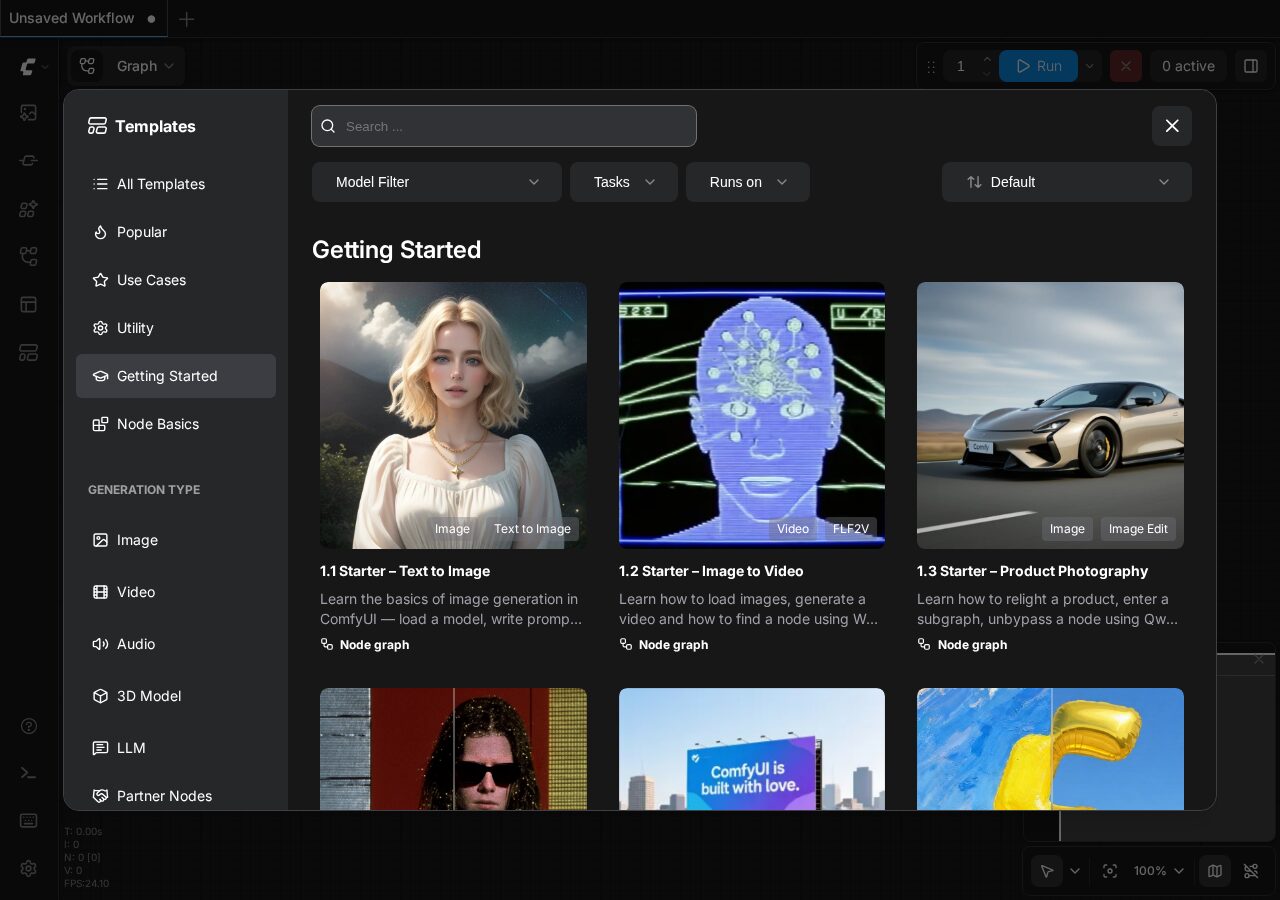Add a new workflow tab with plus icon

[x=186, y=19]
